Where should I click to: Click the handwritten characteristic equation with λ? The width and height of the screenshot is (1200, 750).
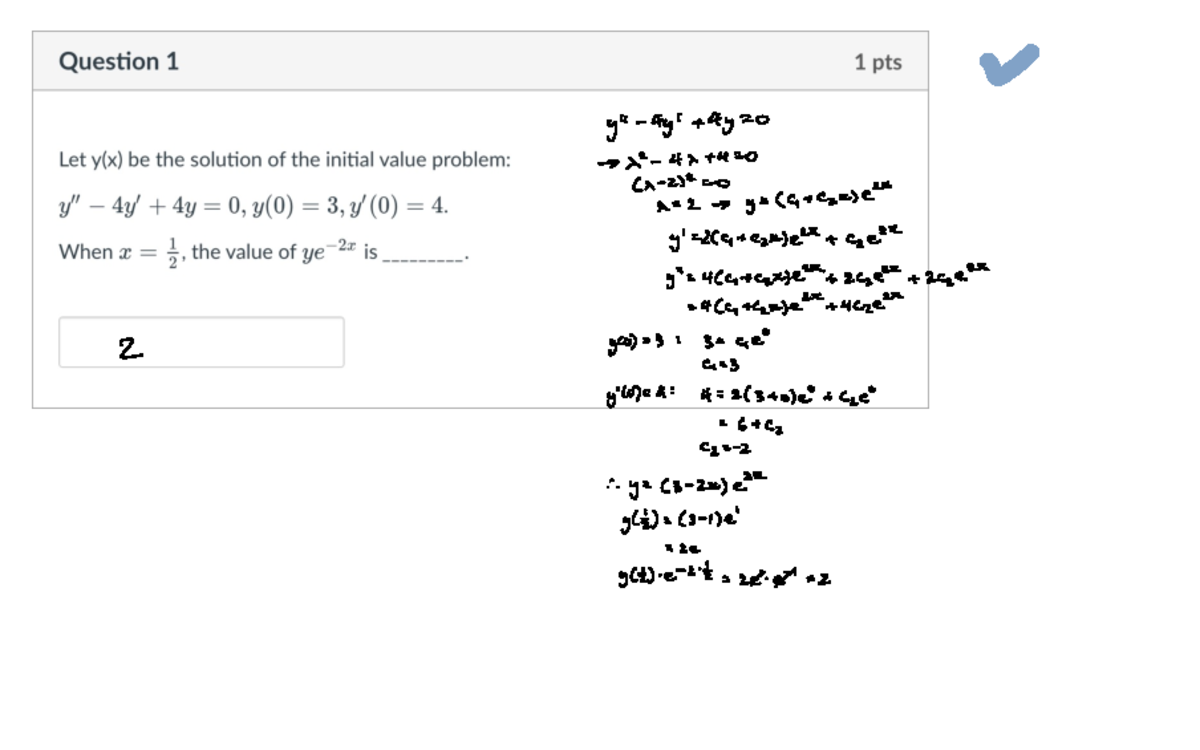click(679, 157)
